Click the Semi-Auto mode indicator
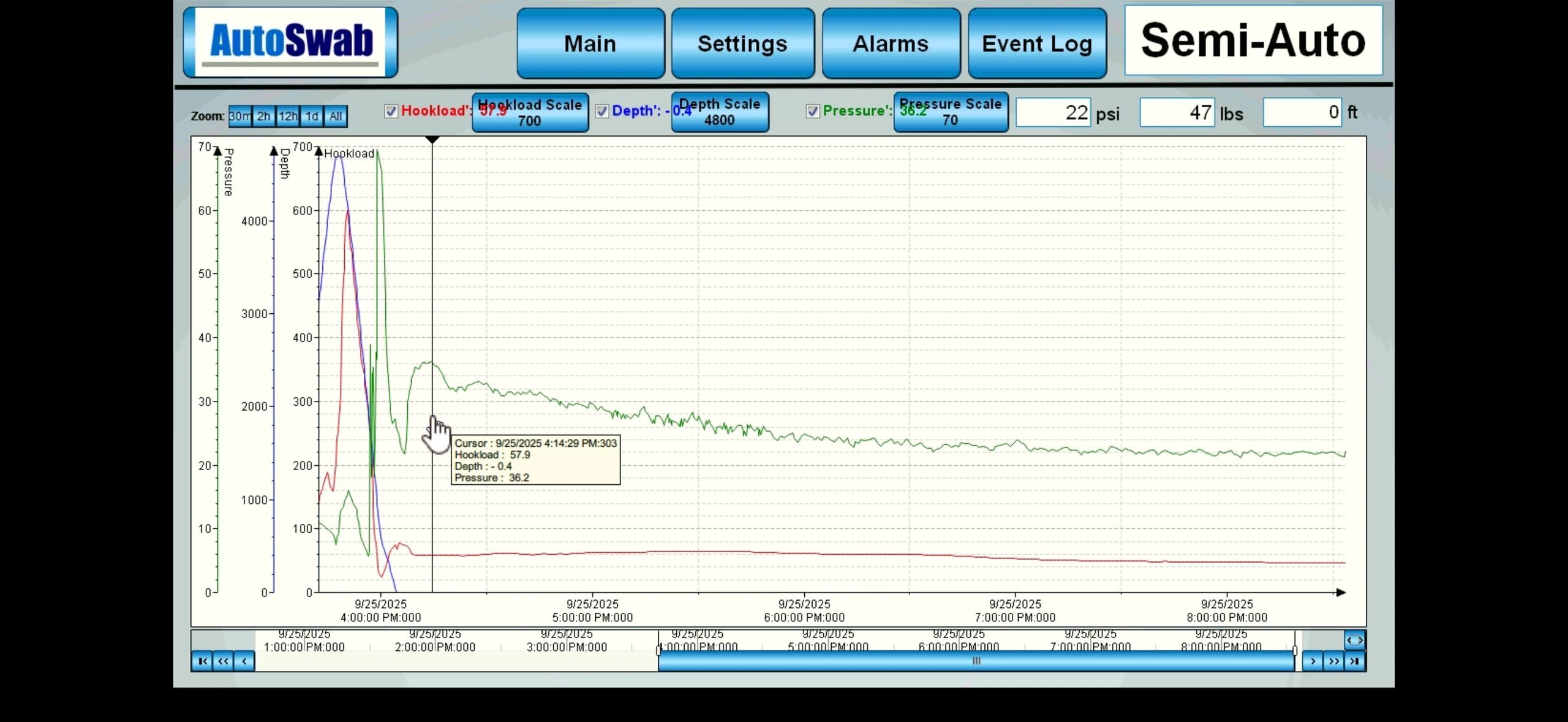Screen dimensions: 1568x722 1253,40
